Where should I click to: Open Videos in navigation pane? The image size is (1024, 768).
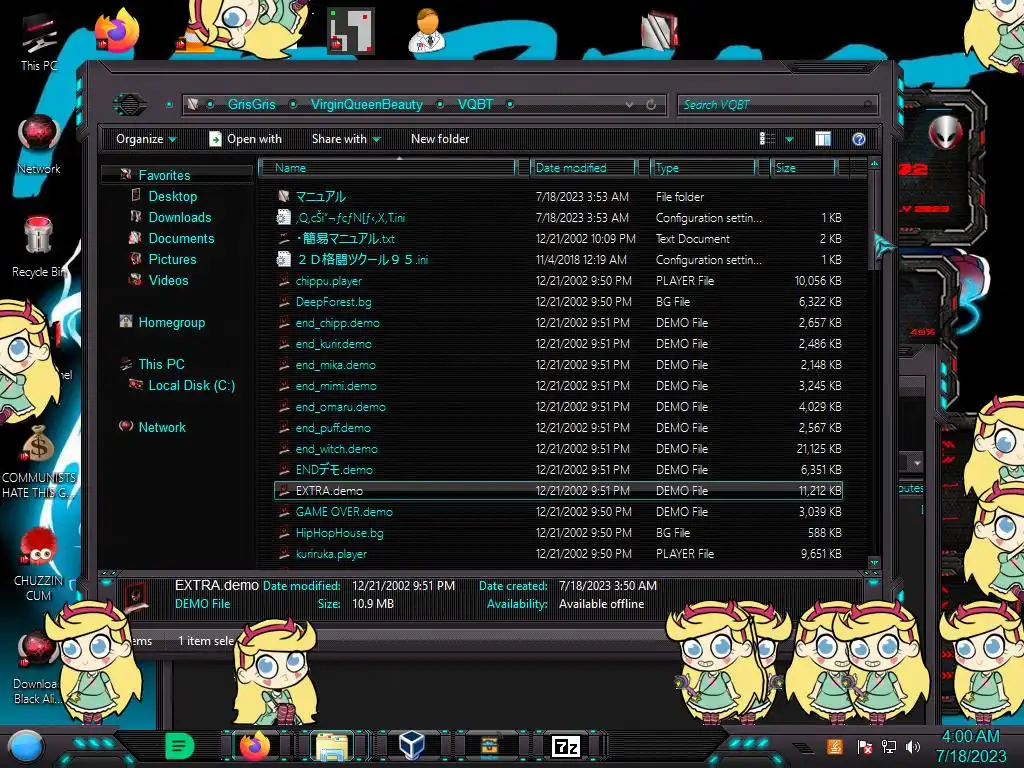click(168, 280)
